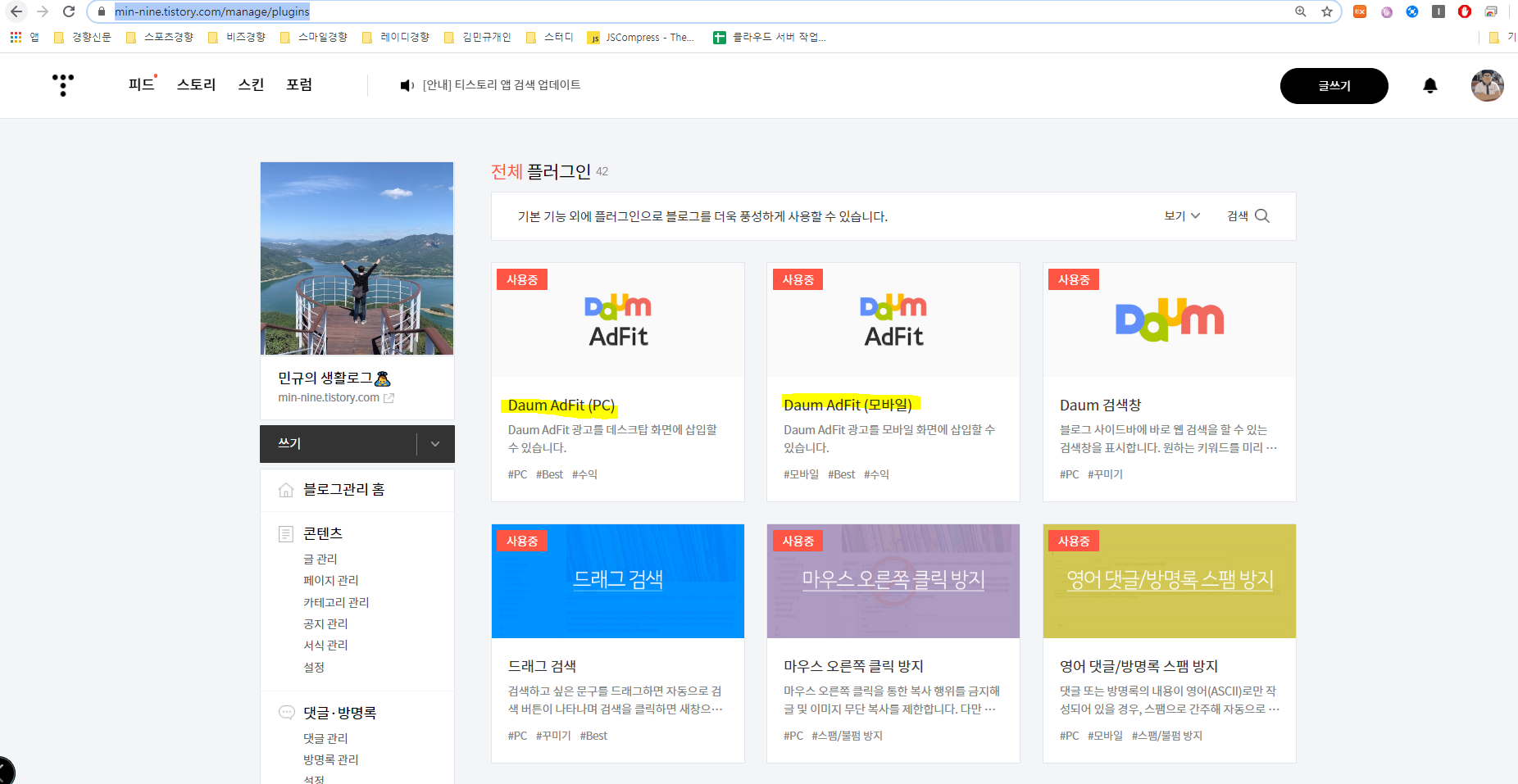The height and width of the screenshot is (784, 1518).
Task: Click the Tistory logo icon
Action: tap(63, 84)
